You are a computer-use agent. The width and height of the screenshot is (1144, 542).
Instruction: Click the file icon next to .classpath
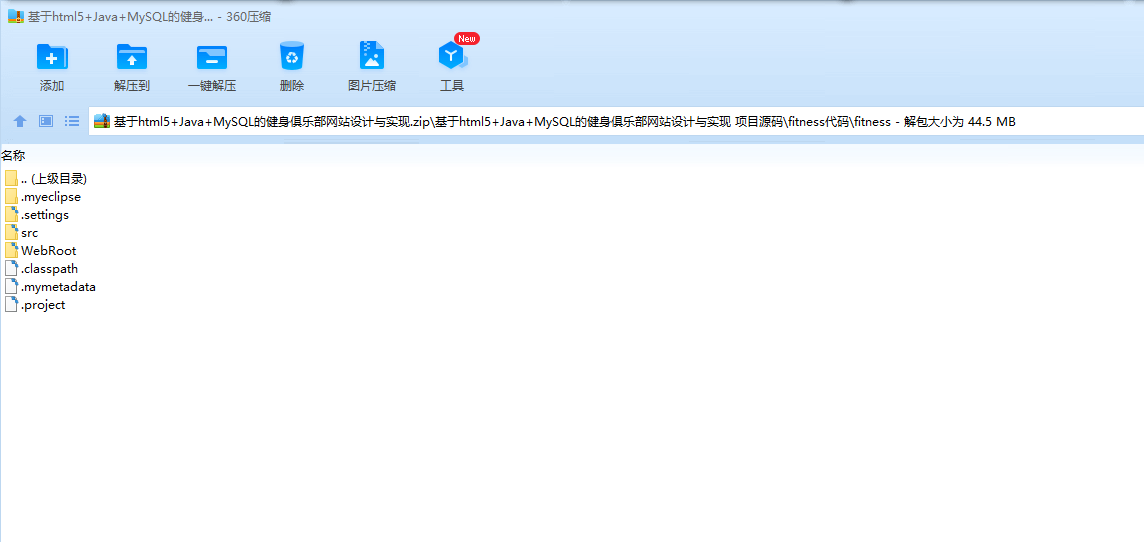[11, 268]
